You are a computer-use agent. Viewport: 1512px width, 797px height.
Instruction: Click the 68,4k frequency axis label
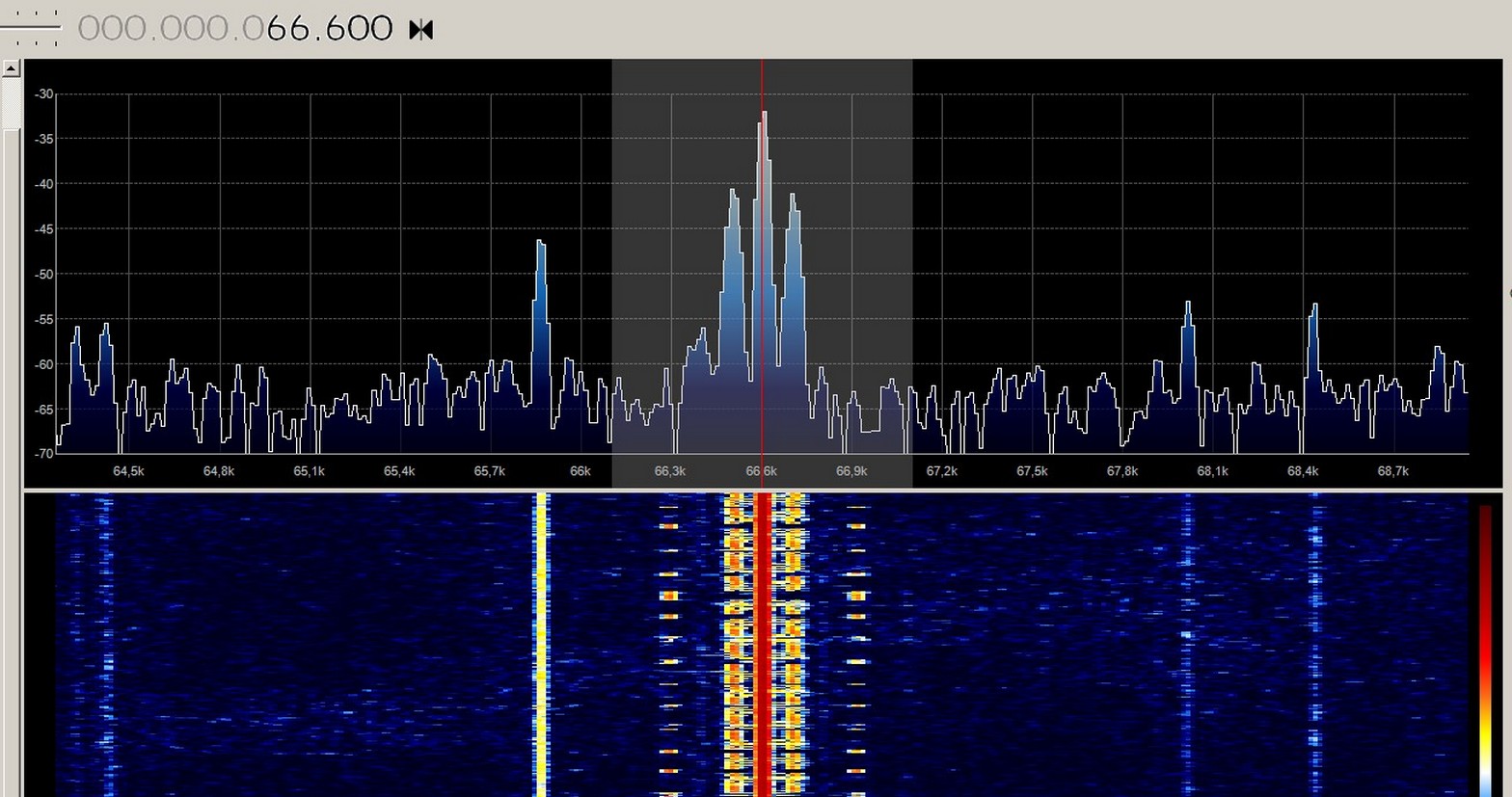pos(1303,471)
